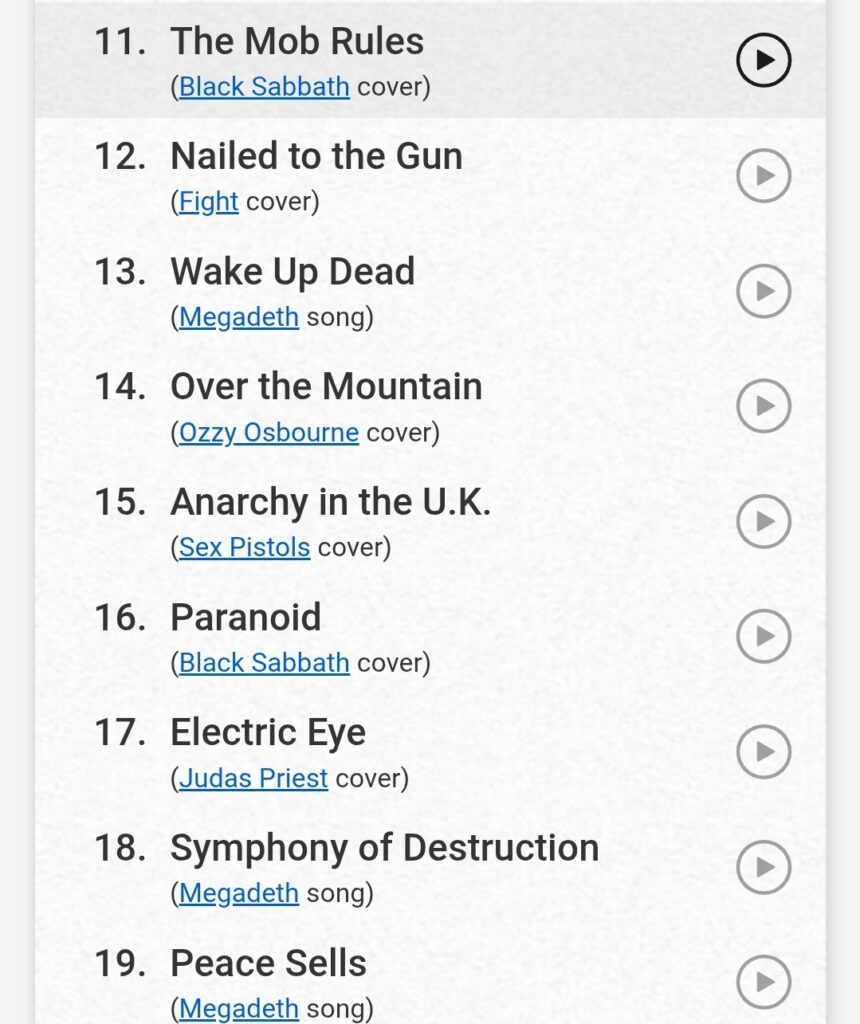Play The Mob Rules track
Viewport: 860px width, 1024px height.
click(763, 60)
